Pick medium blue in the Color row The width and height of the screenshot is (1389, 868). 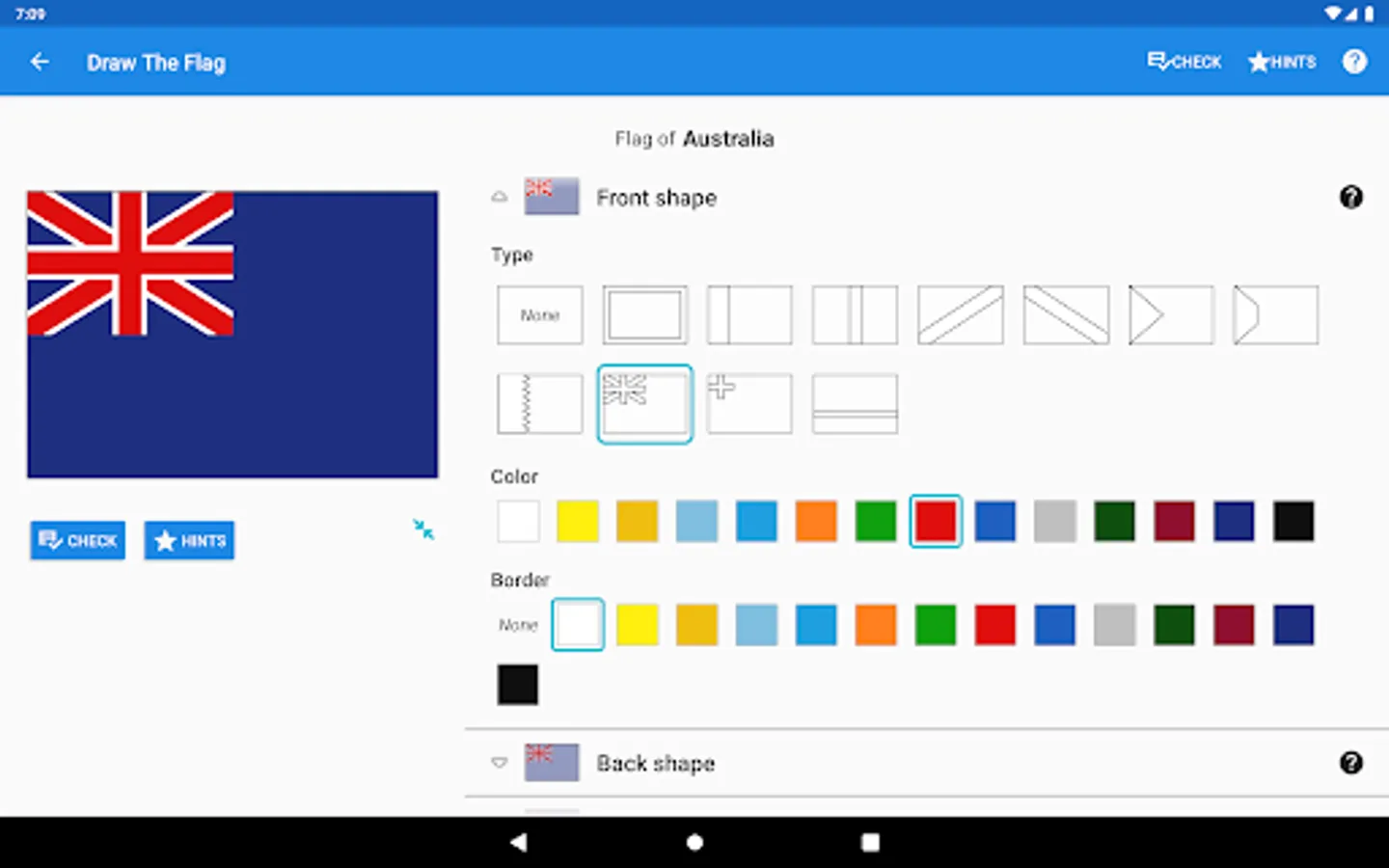click(x=995, y=522)
